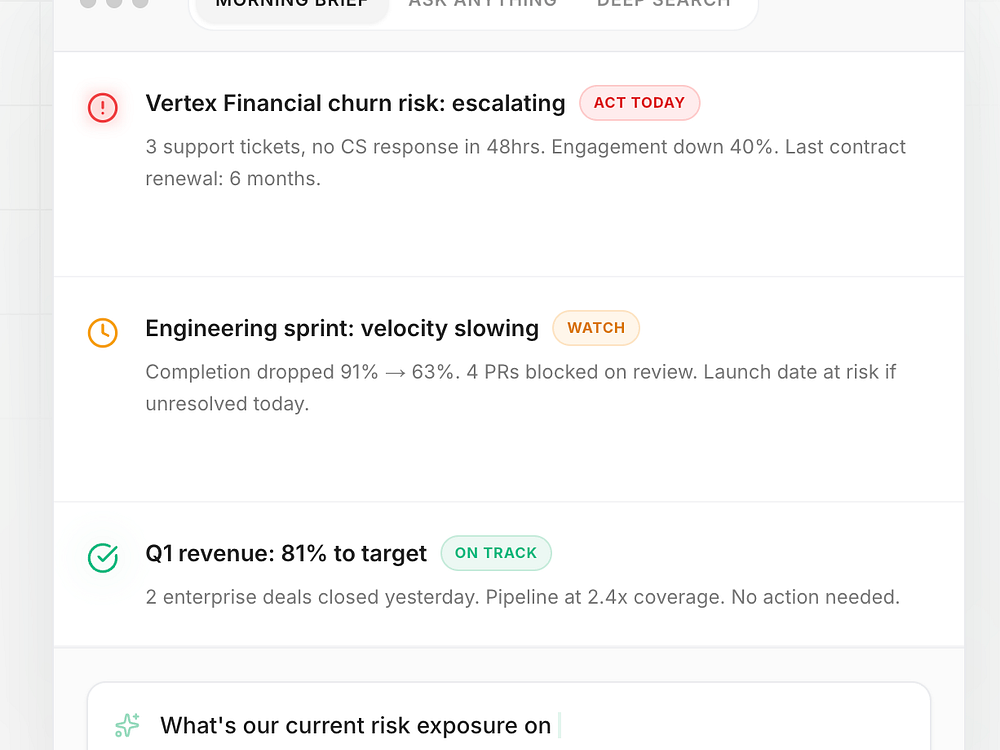The width and height of the screenshot is (1000, 750).
Task: Open the Vertex Financial churn risk headline
Action: click(355, 103)
